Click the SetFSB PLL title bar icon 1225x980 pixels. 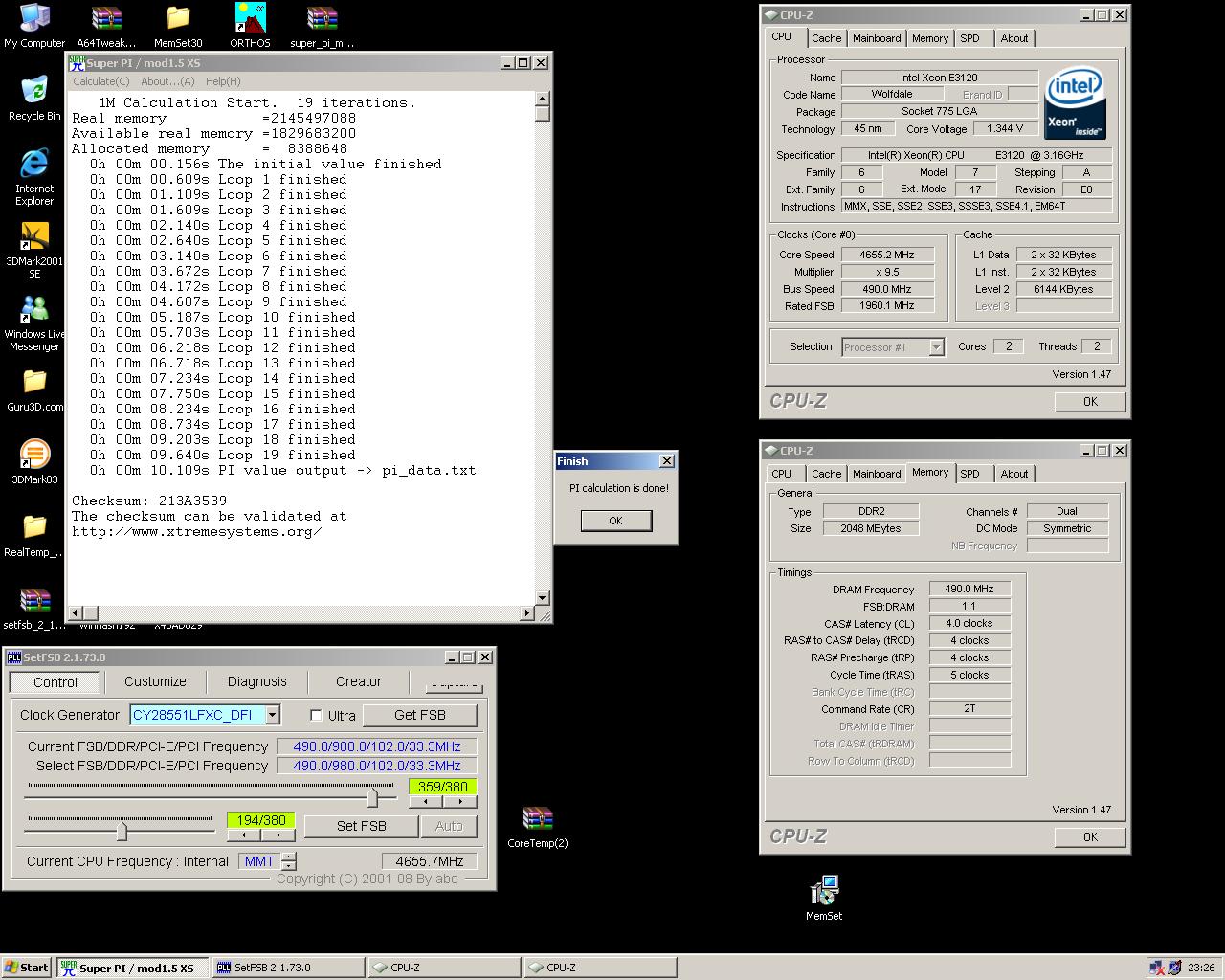coord(14,657)
